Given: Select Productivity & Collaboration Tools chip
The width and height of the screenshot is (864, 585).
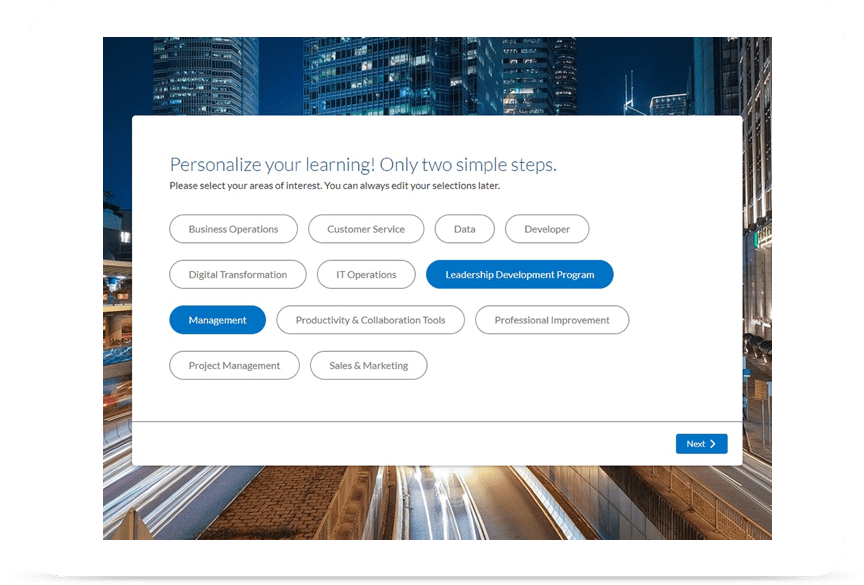Looking at the screenshot, I should pyautogui.click(x=370, y=320).
